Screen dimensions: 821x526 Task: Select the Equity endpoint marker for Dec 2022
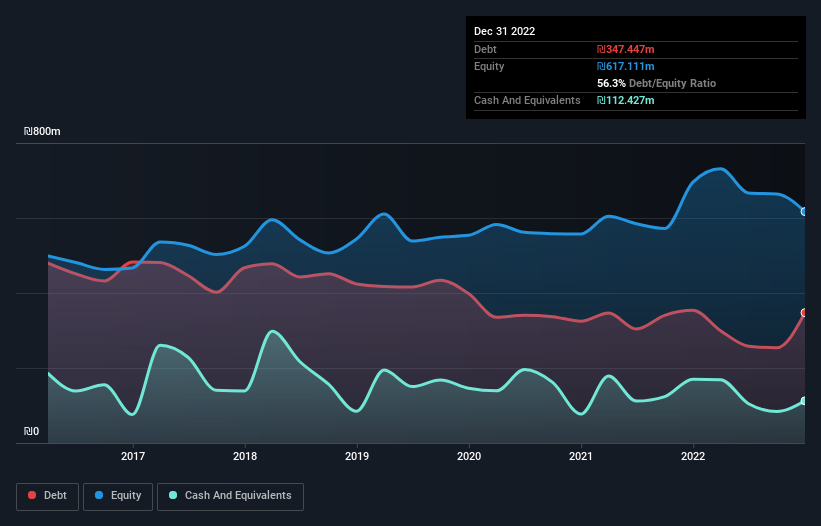(804, 212)
